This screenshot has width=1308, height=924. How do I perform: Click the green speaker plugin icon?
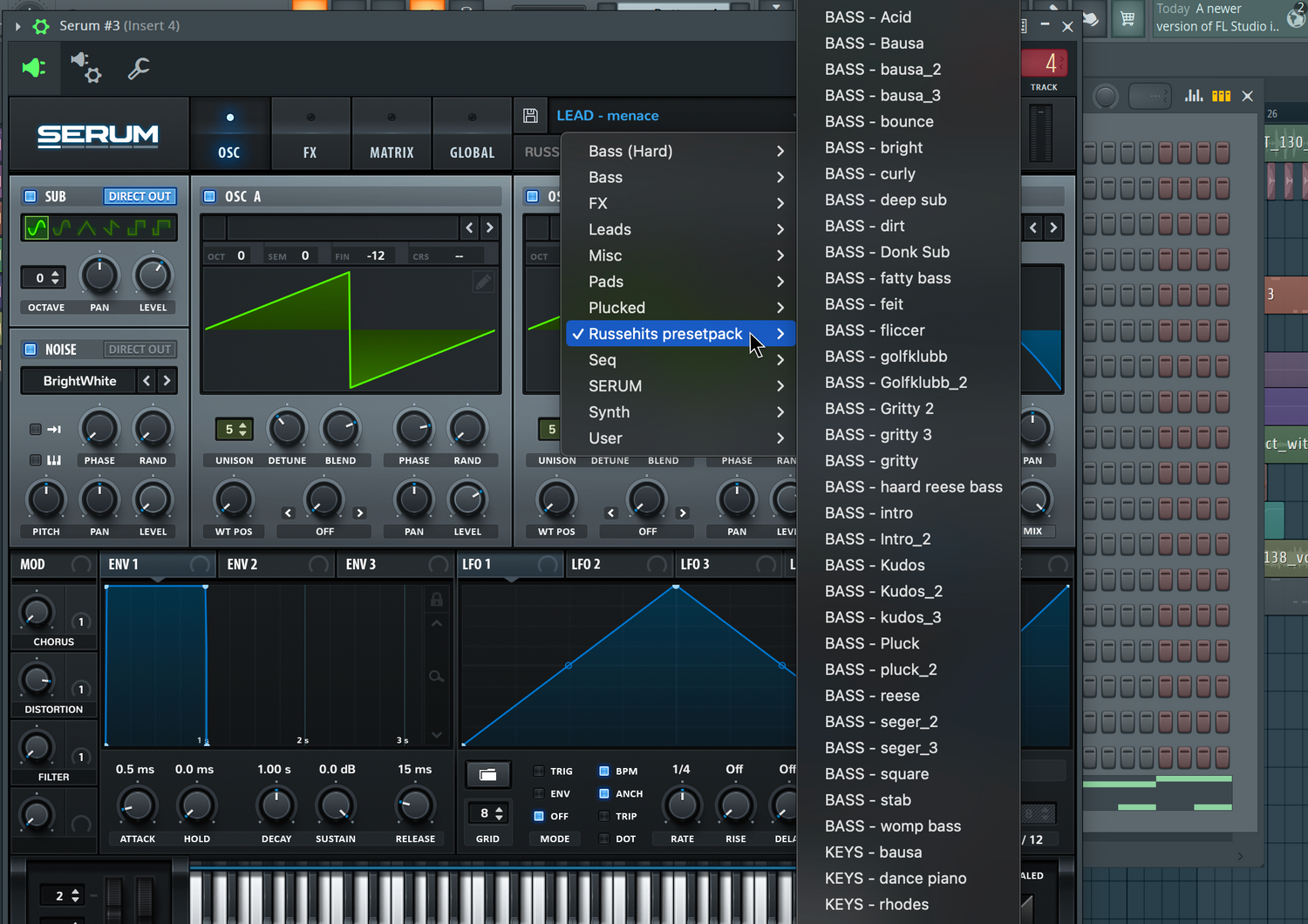pyautogui.click(x=34, y=68)
